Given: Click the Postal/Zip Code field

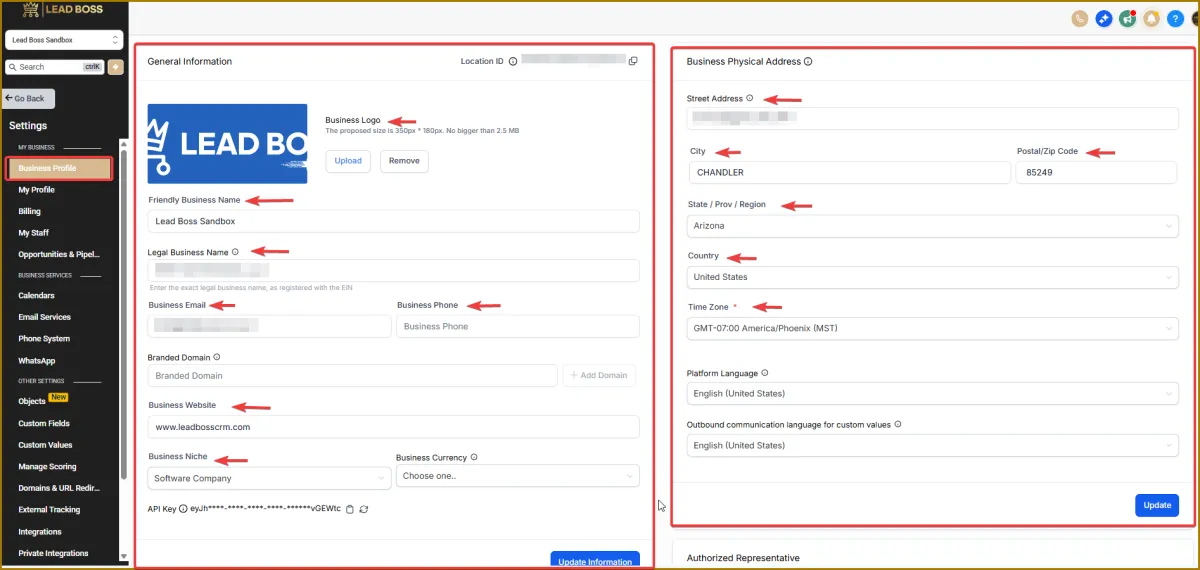Looking at the screenshot, I should tap(1097, 172).
